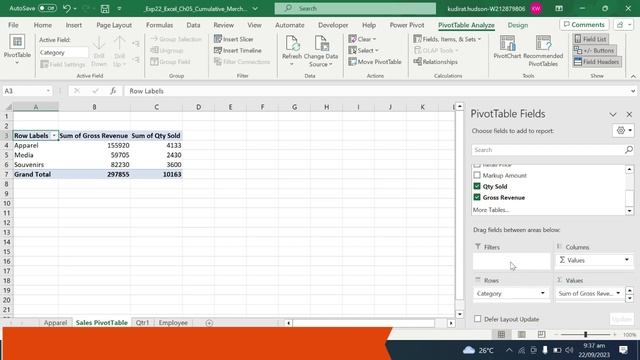Viewport: 640px width, 360px height.
Task: Collapse the ribbon with chevron
Action: 633,76
